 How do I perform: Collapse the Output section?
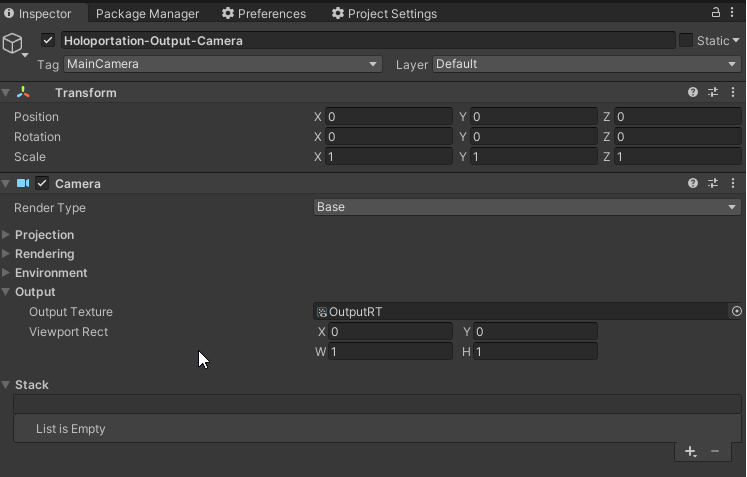(6, 292)
